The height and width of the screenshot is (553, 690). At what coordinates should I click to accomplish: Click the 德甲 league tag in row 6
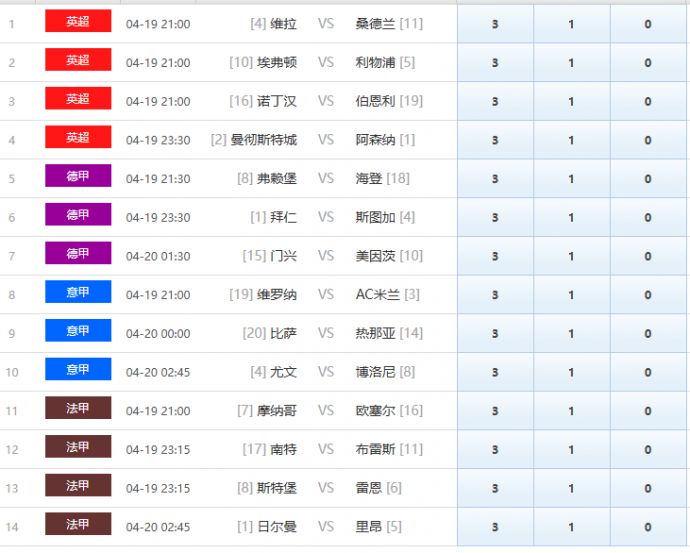[x=78, y=215]
